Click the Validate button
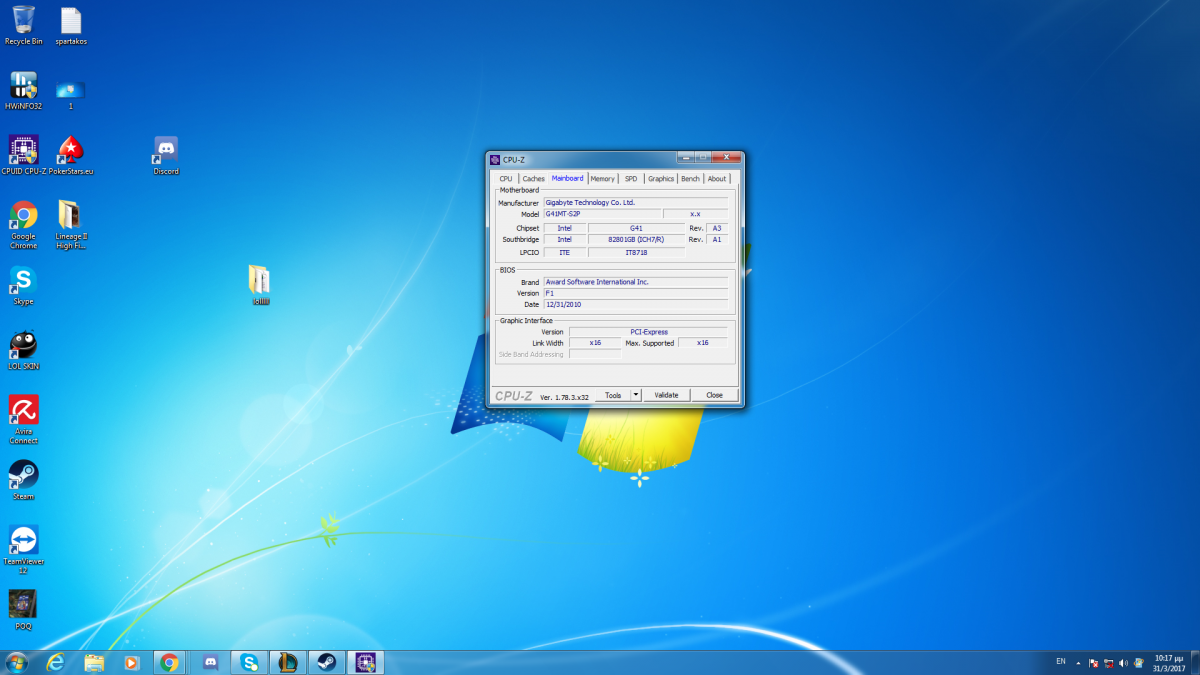 (x=666, y=395)
